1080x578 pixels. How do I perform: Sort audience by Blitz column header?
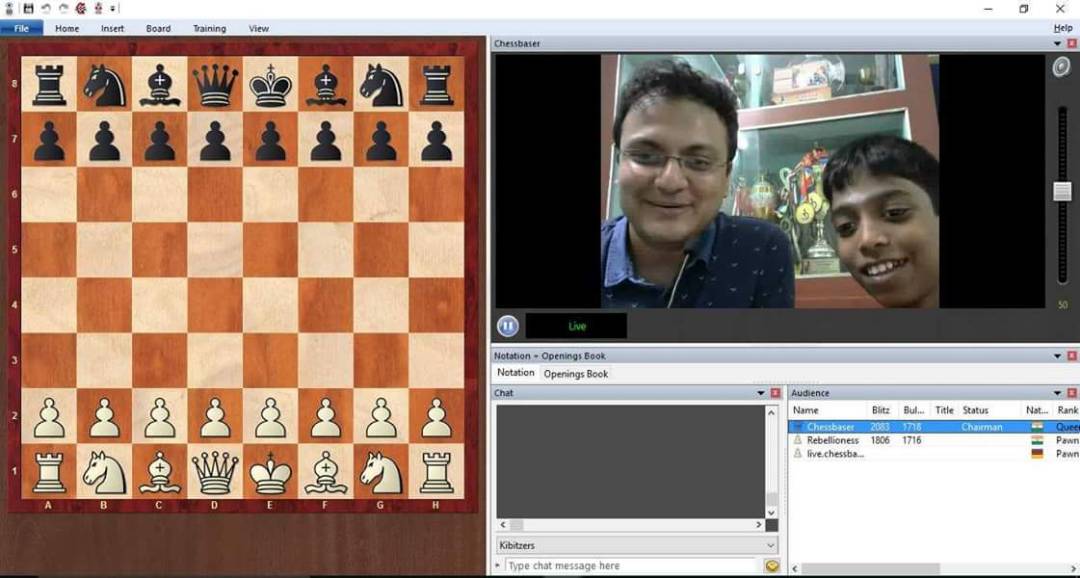(x=881, y=410)
